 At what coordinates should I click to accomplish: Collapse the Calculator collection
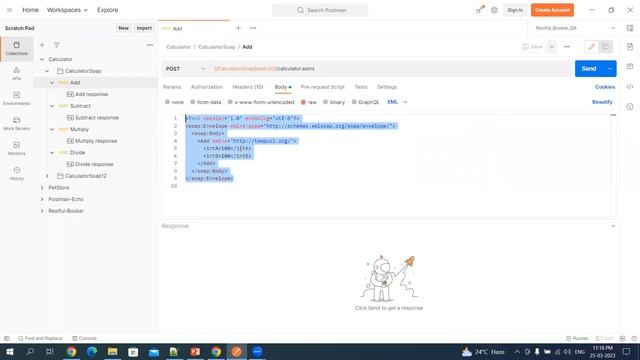[x=42, y=59]
